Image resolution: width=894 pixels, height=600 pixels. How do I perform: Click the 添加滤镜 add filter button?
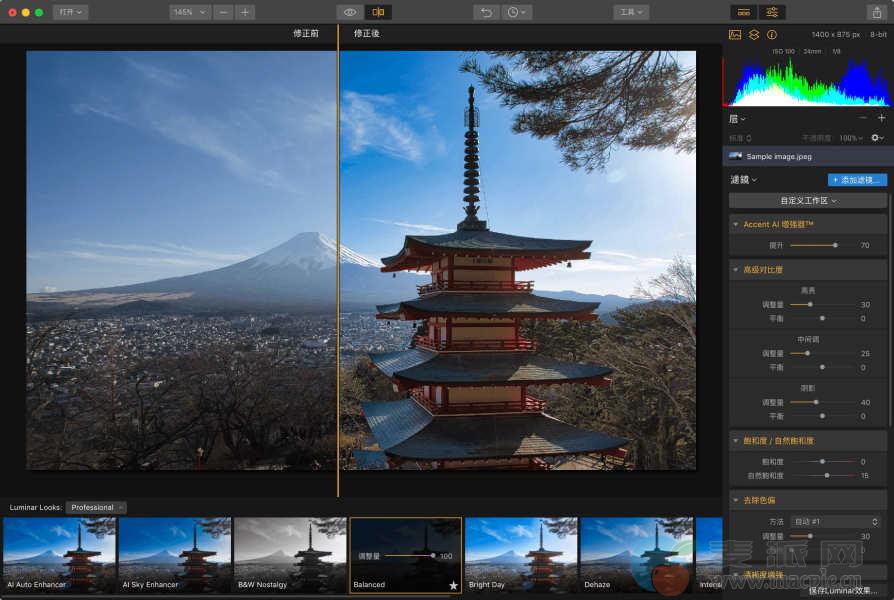(857, 180)
